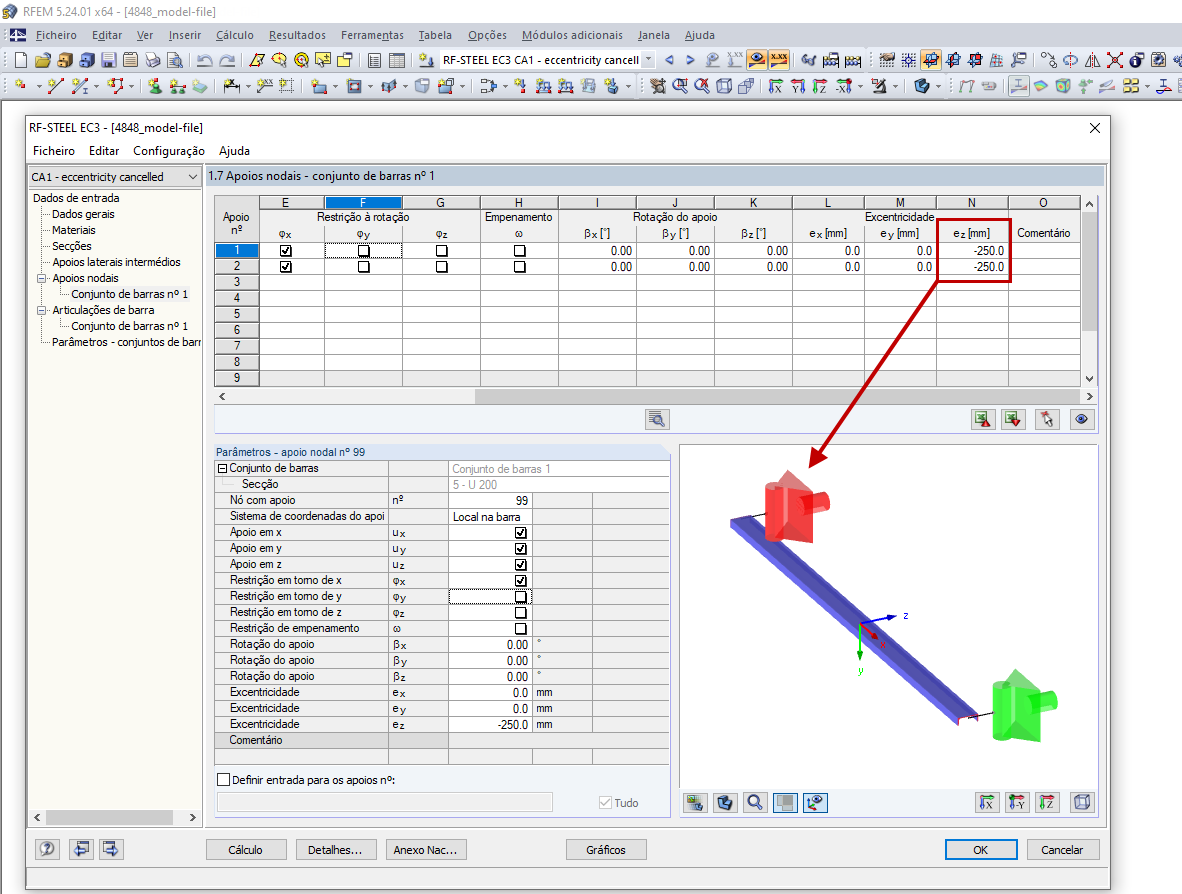Toggle 'Apoio em y' uy checkbox

tap(520, 549)
